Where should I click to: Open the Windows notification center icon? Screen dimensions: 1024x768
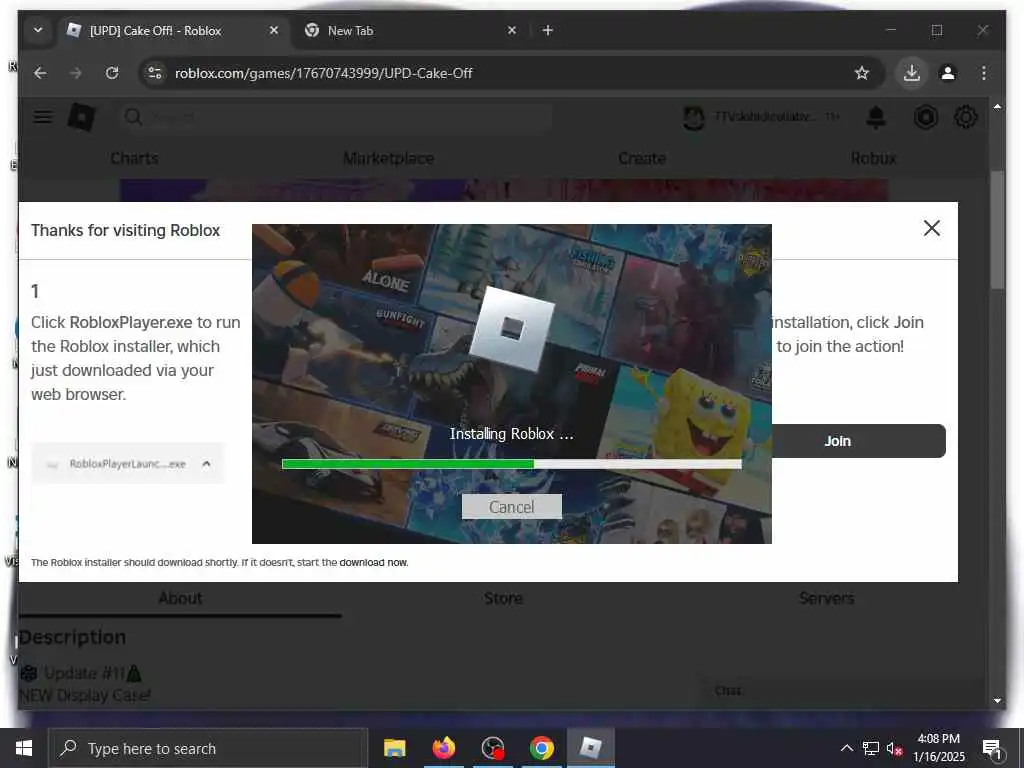coord(992,750)
